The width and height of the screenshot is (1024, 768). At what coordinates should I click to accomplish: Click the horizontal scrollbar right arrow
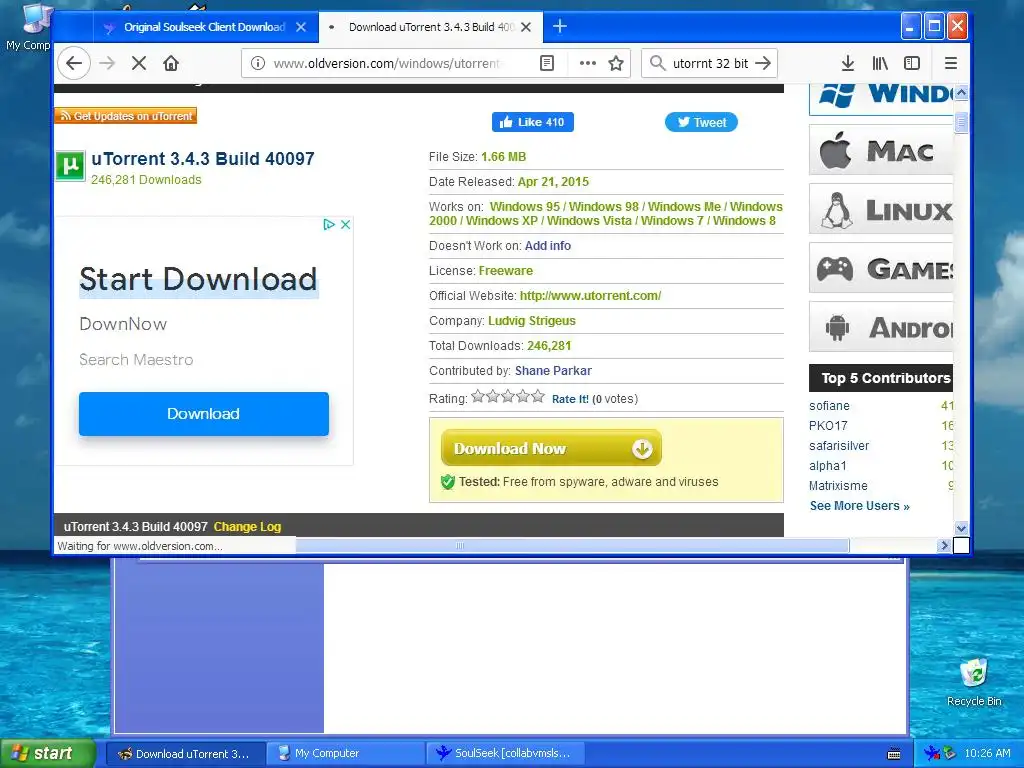[944, 545]
